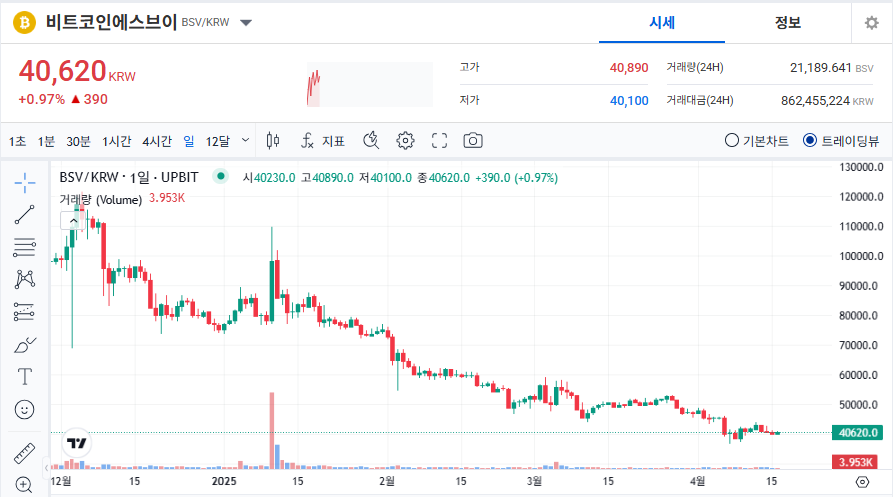Screen dimensions: 893x497
Task: Click the 거래량 (Volume) indicator label
Action: (x=101, y=199)
